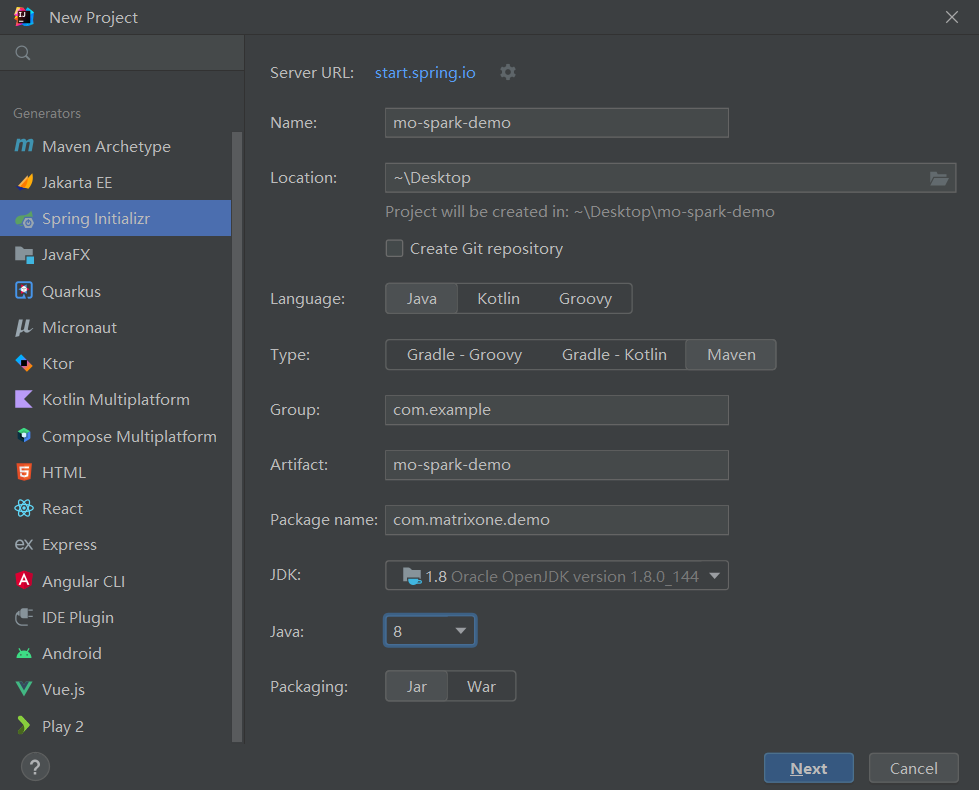The width and height of the screenshot is (979, 790).
Task: Click the Vue.js V icon
Action: point(24,689)
